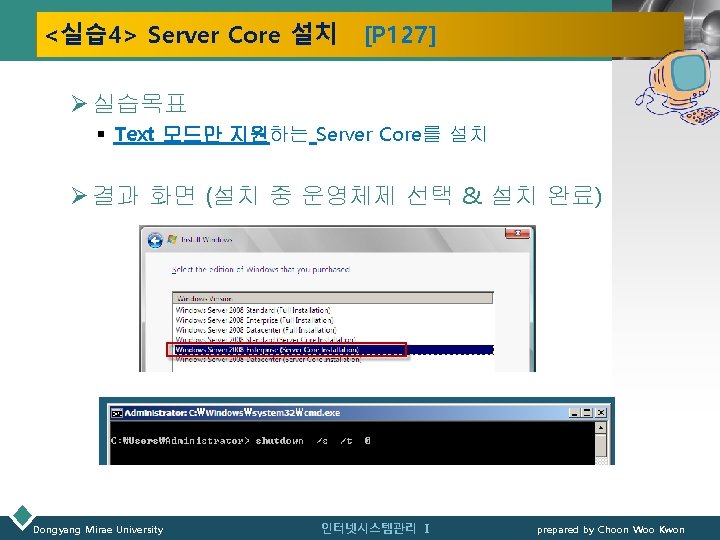
Task: Minimize the Administrator cmd.exe window
Action: [x=574, y=413]
